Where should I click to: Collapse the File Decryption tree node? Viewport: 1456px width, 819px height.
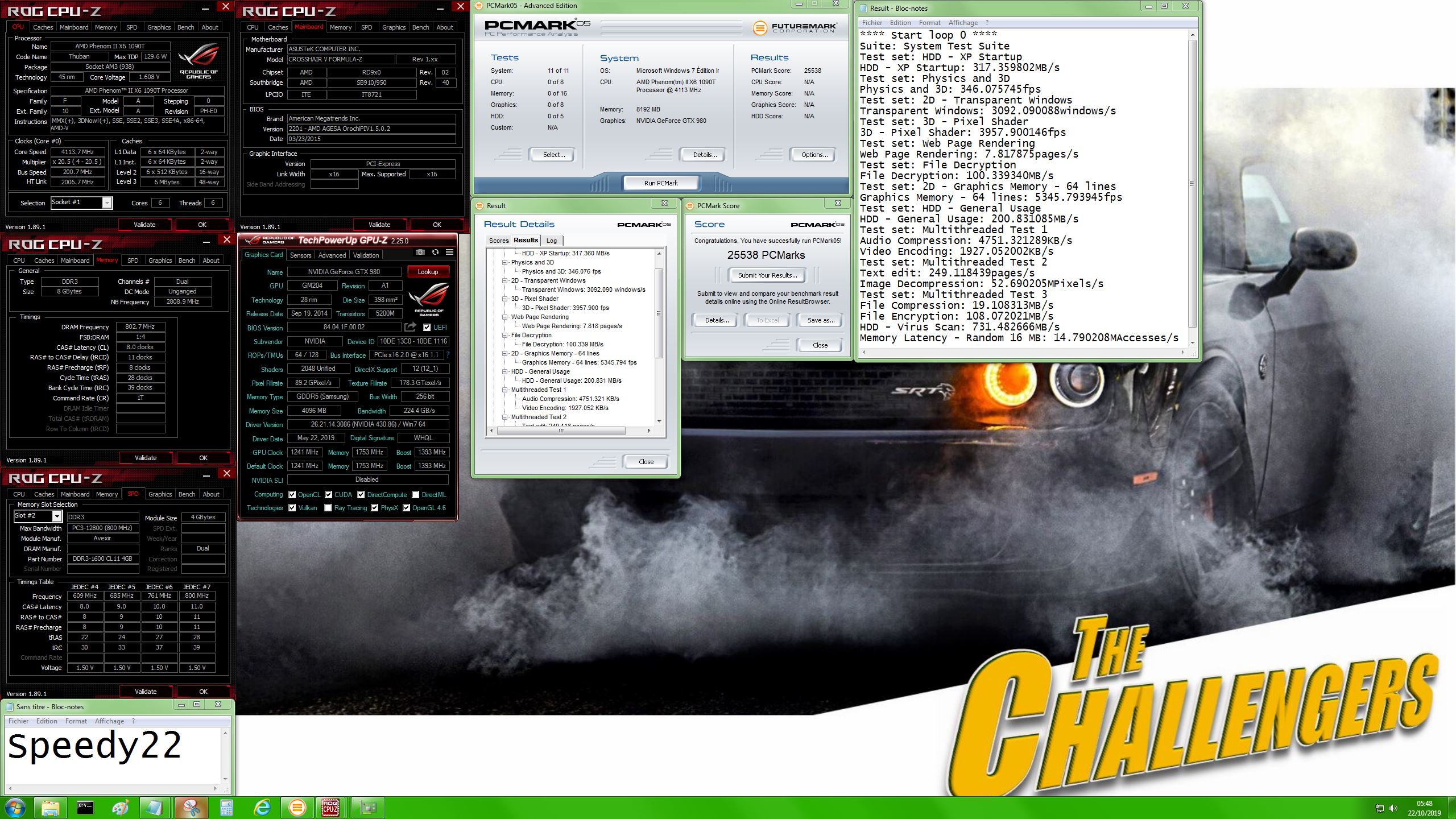[x=504, y=336]
